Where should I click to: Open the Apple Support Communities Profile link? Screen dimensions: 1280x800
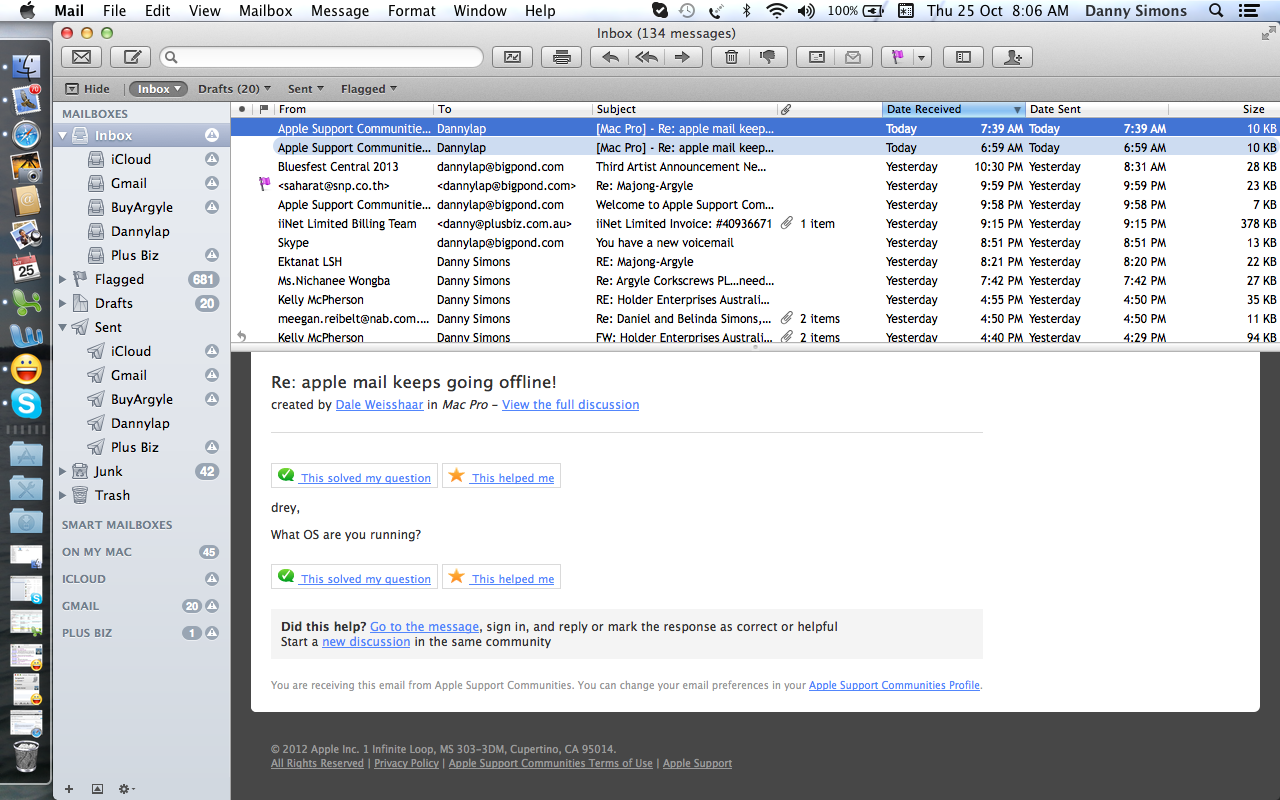pyautogui.click(x=894, y=686)
